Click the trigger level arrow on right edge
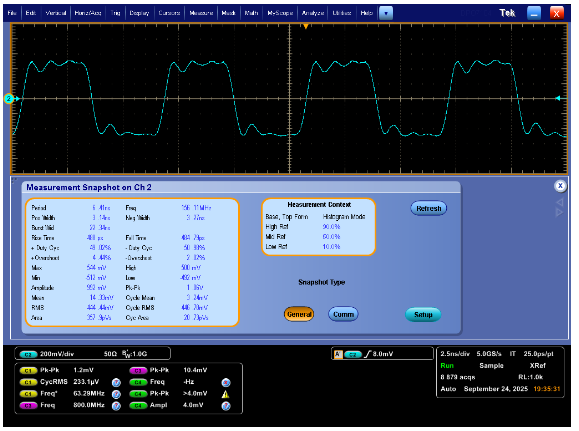Screen dimensions: 579x431 [558, 98]
